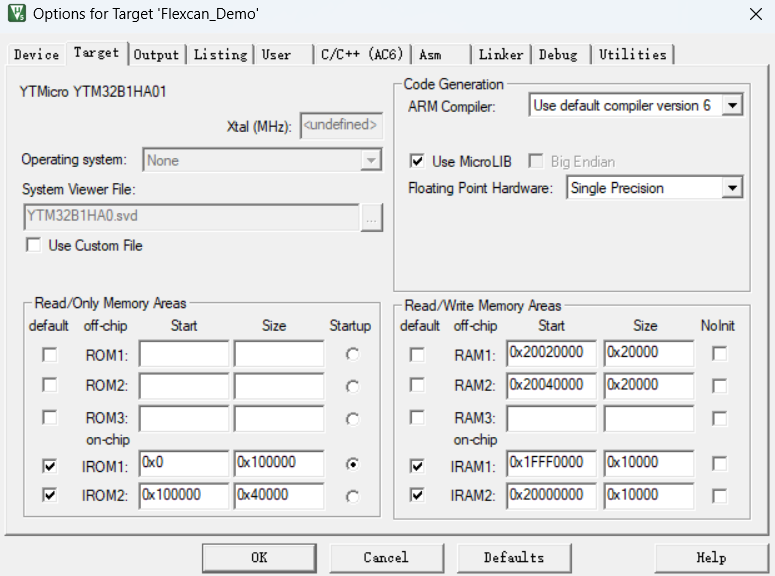Screen dimensions: 775x576
Task: Enable the Use Custom File checkbox
Action: [x=34, y=245]
